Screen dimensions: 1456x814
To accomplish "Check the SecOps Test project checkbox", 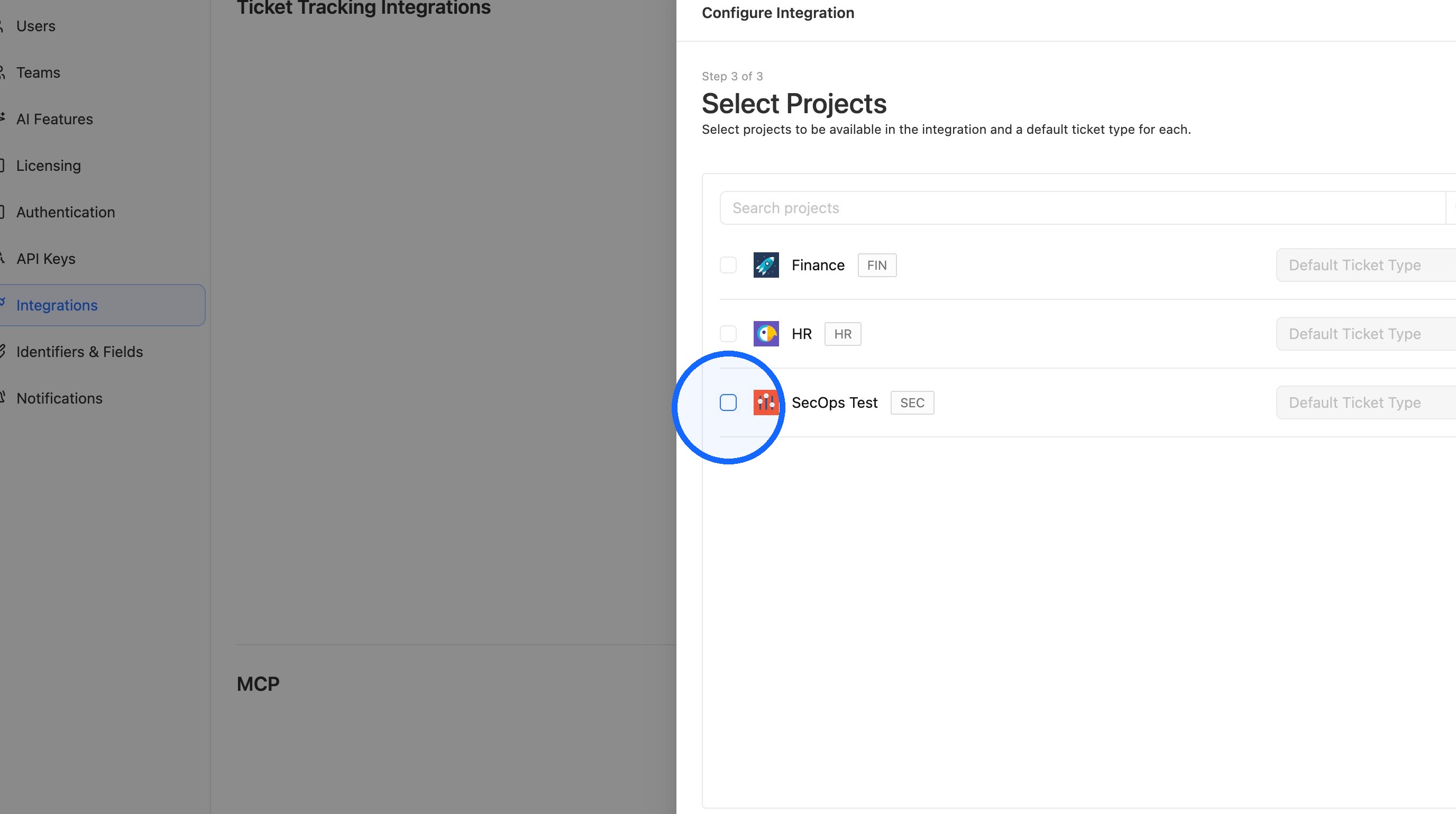I will tap(728, 403).
